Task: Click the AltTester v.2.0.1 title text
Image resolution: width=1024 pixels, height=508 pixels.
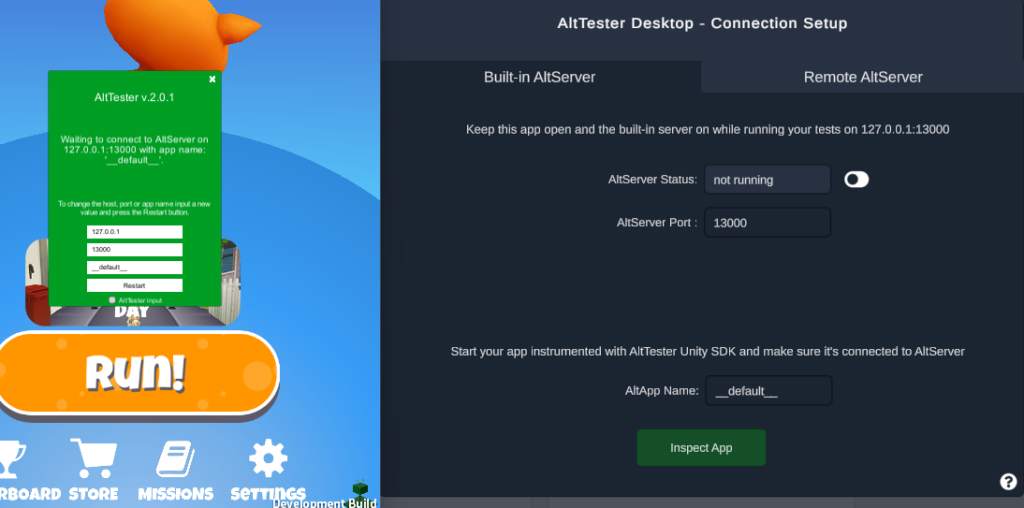Action: tap(135, 97)
